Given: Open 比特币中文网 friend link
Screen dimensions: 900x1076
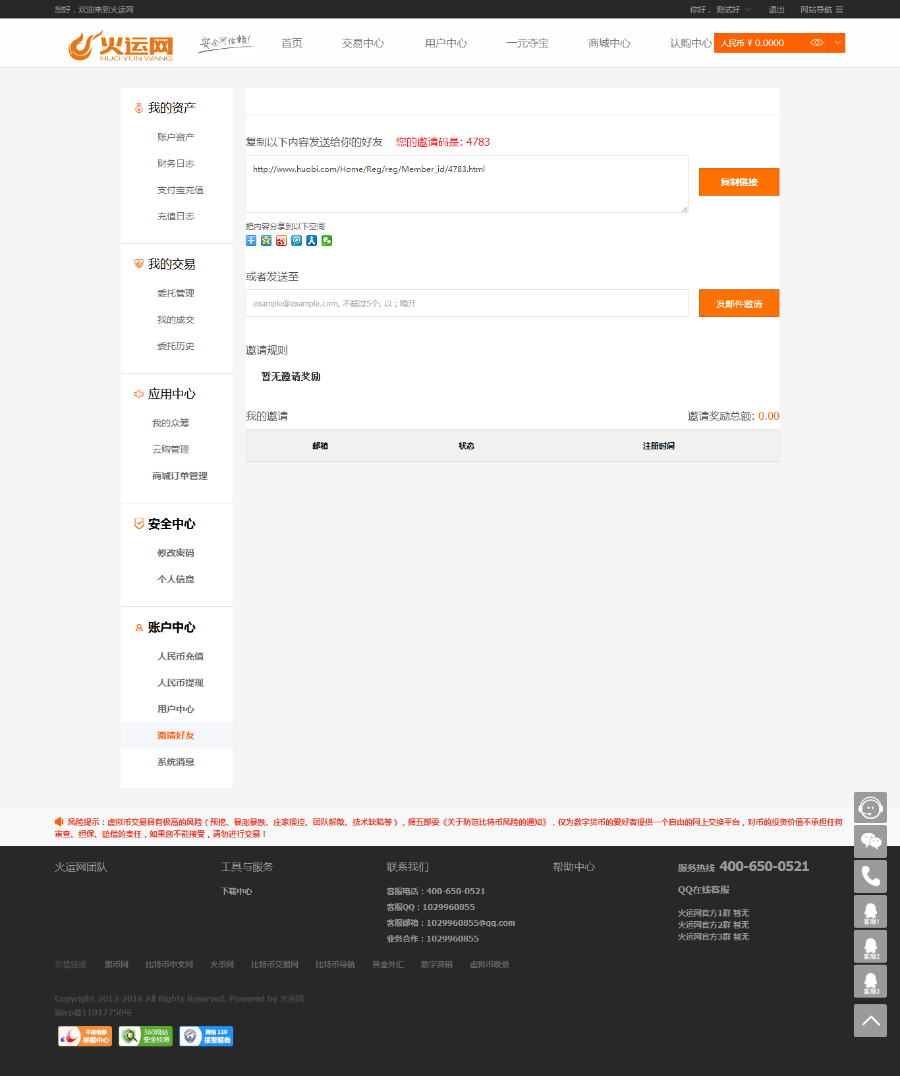Looking at the screenshot, I should click(169, 964).
